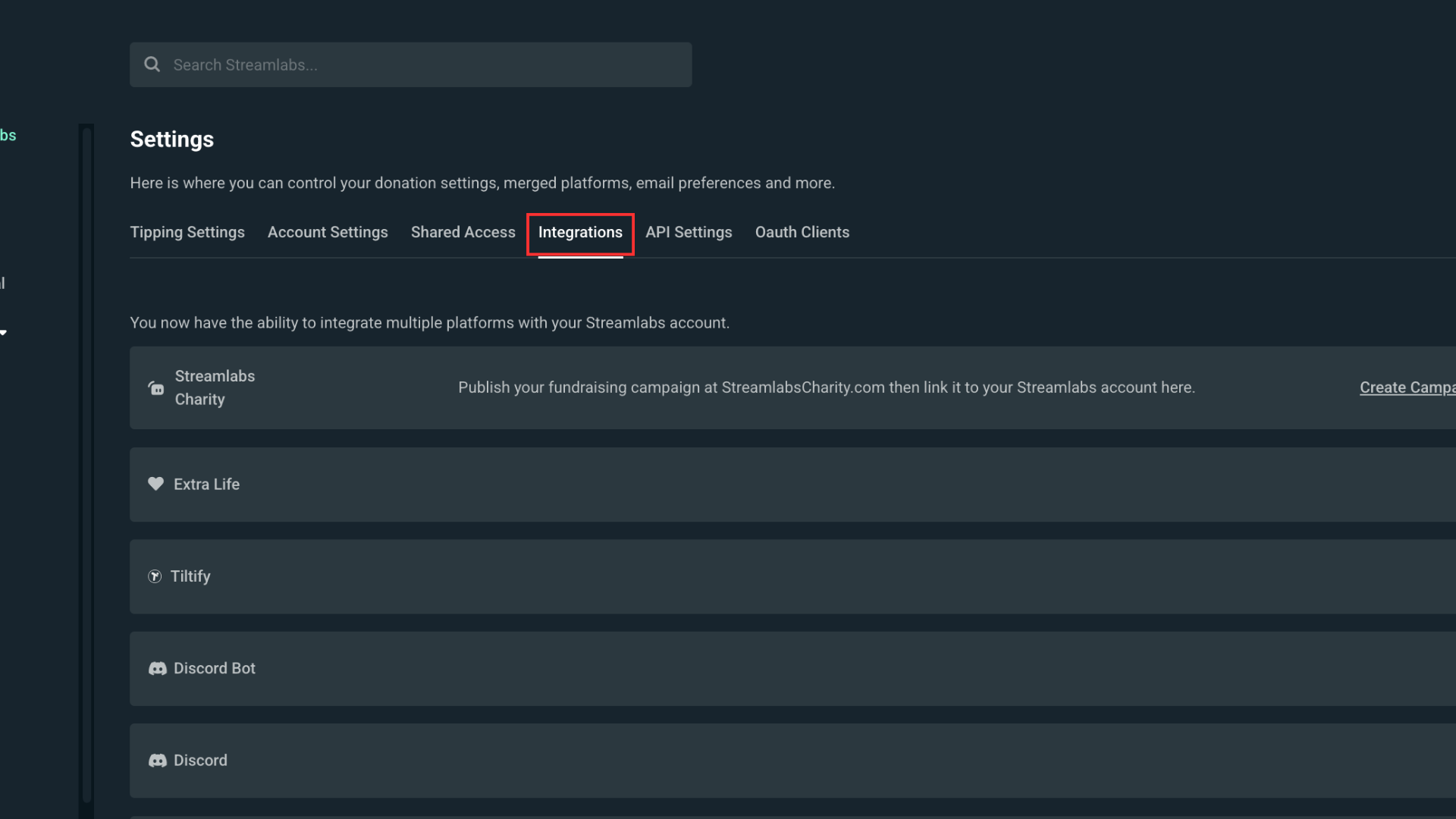Click the Tiltify row label

pyautogui.click(x=190, y=576)
